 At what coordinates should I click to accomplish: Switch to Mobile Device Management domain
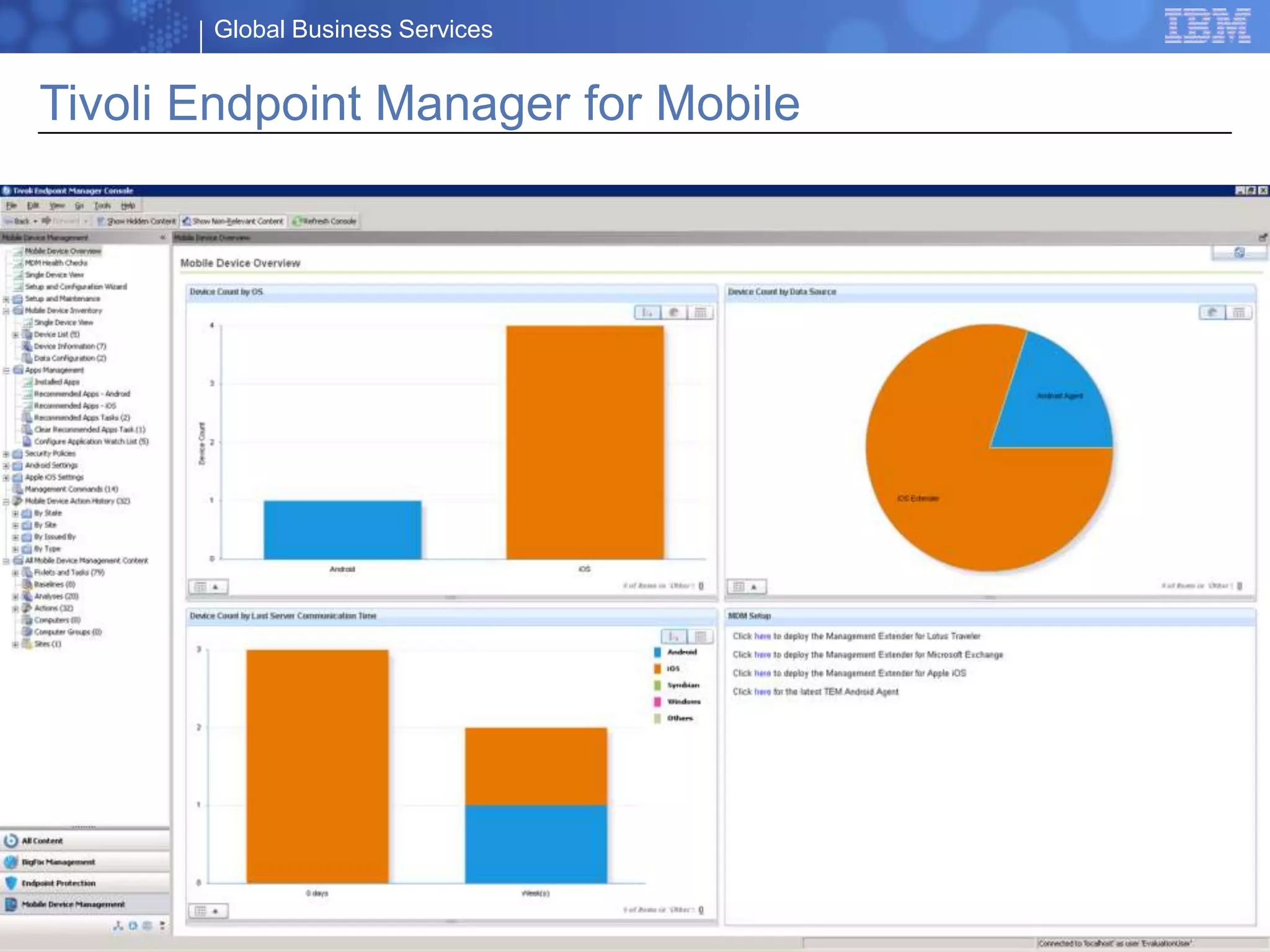[x=84, y=904]
